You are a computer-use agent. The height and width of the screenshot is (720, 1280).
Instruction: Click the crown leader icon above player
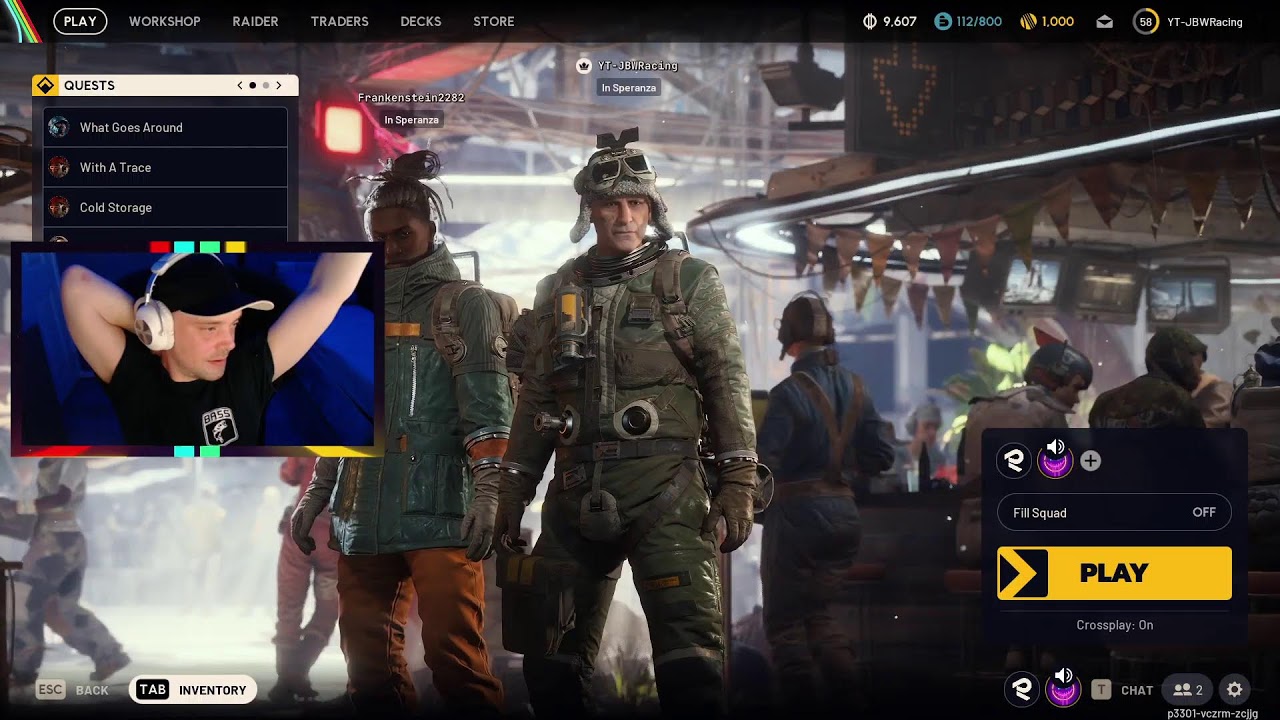584,66
